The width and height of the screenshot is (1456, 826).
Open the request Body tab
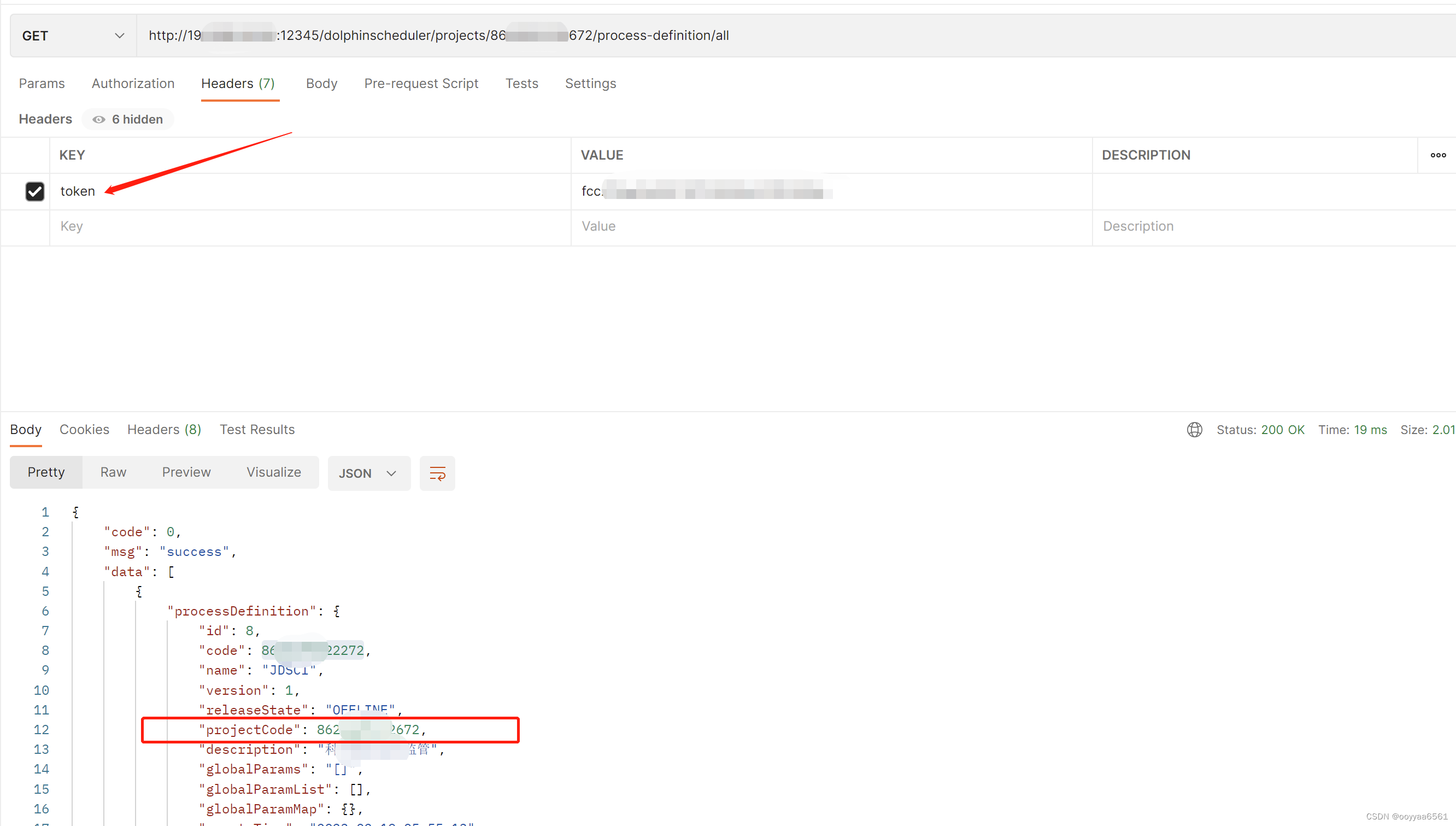pyautogui.click(x=321, y=84)
